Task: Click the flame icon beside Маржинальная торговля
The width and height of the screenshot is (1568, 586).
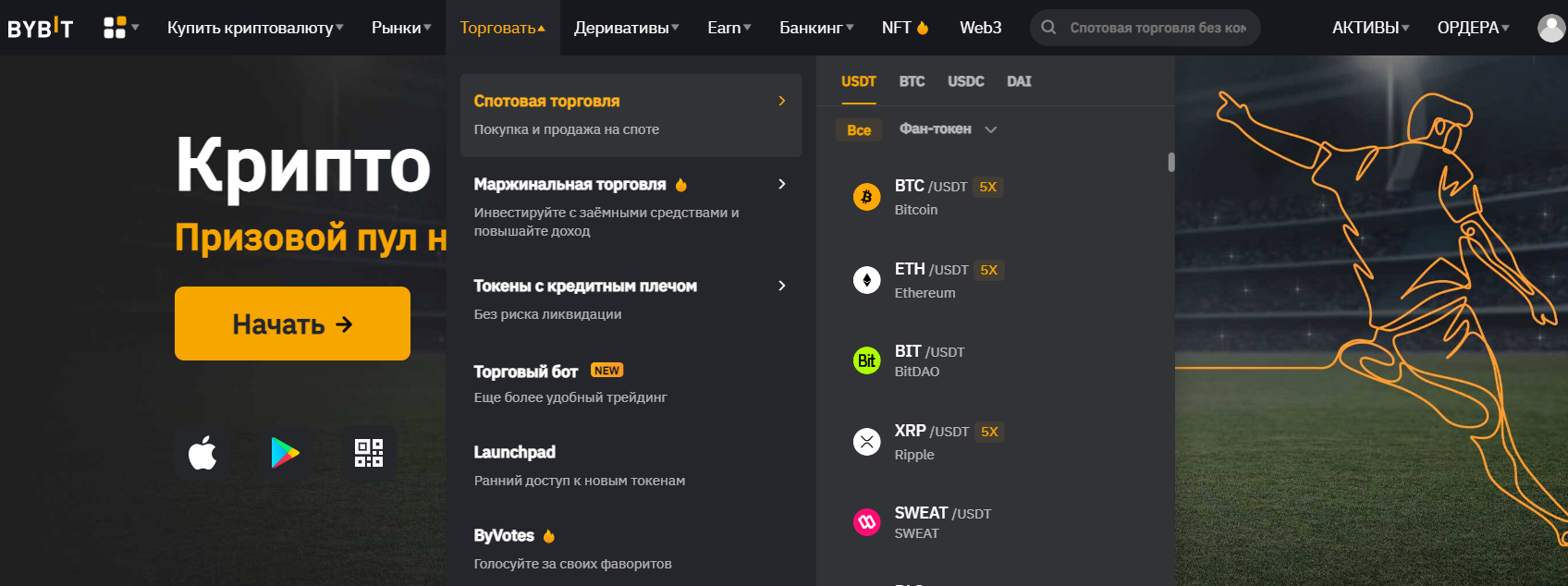Action: pos(681,185)
